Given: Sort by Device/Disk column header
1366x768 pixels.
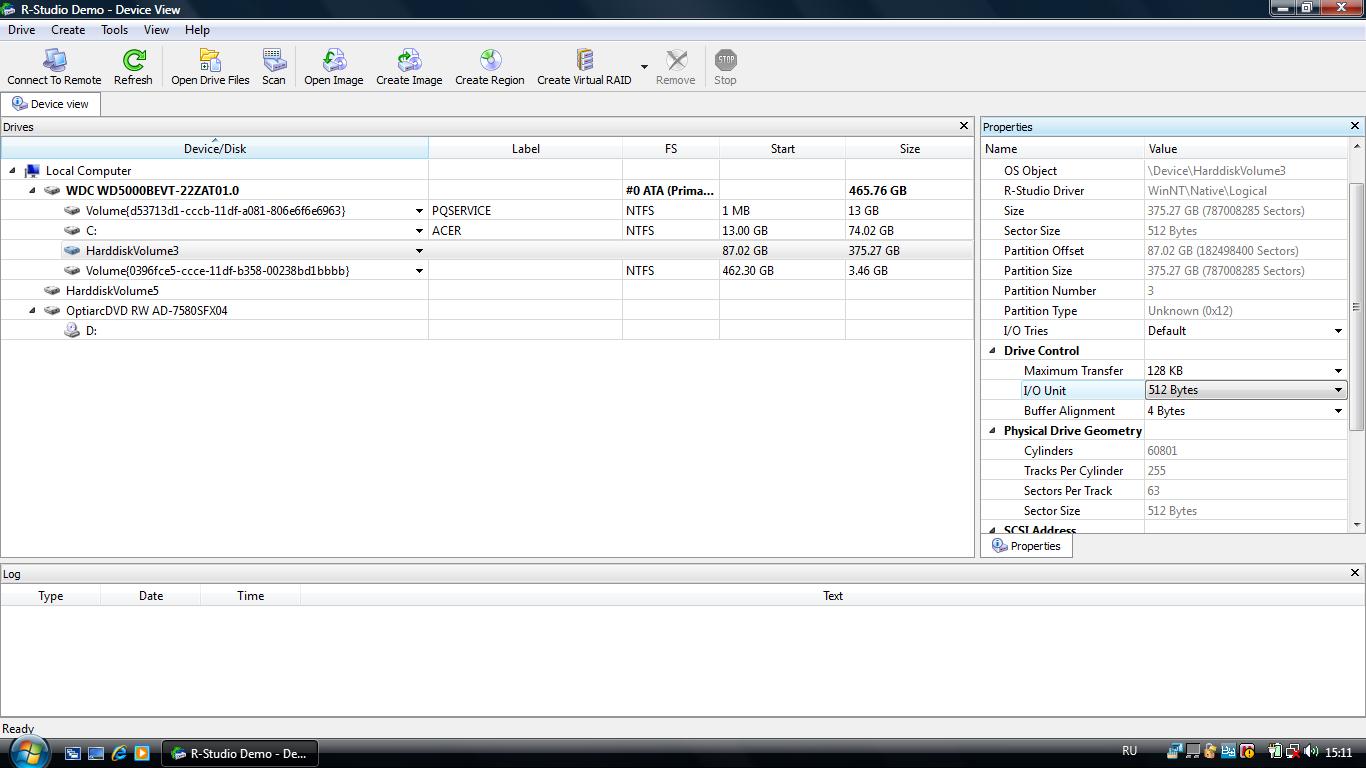Looking at the screenshot, I should (214, 148).
